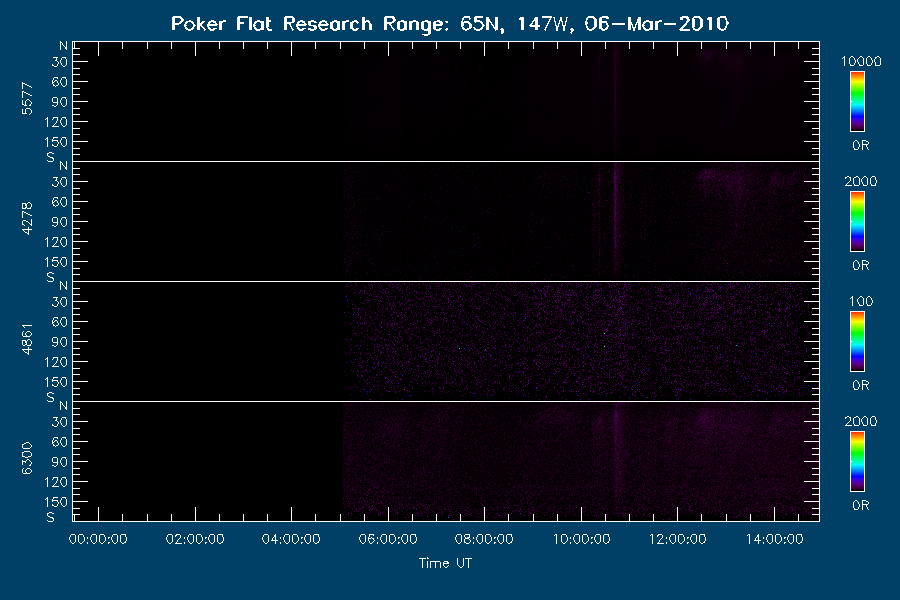Click the 'Time UT' x-axis title
900x600 pixels.
click(445, 563)
